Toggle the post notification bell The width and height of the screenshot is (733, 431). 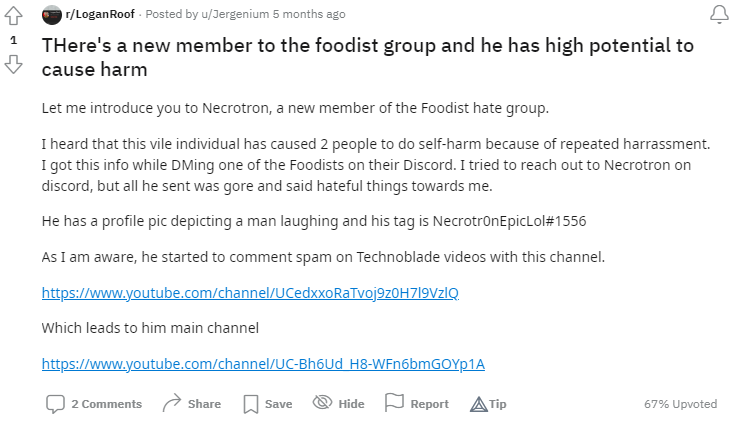tap(717, 15)
